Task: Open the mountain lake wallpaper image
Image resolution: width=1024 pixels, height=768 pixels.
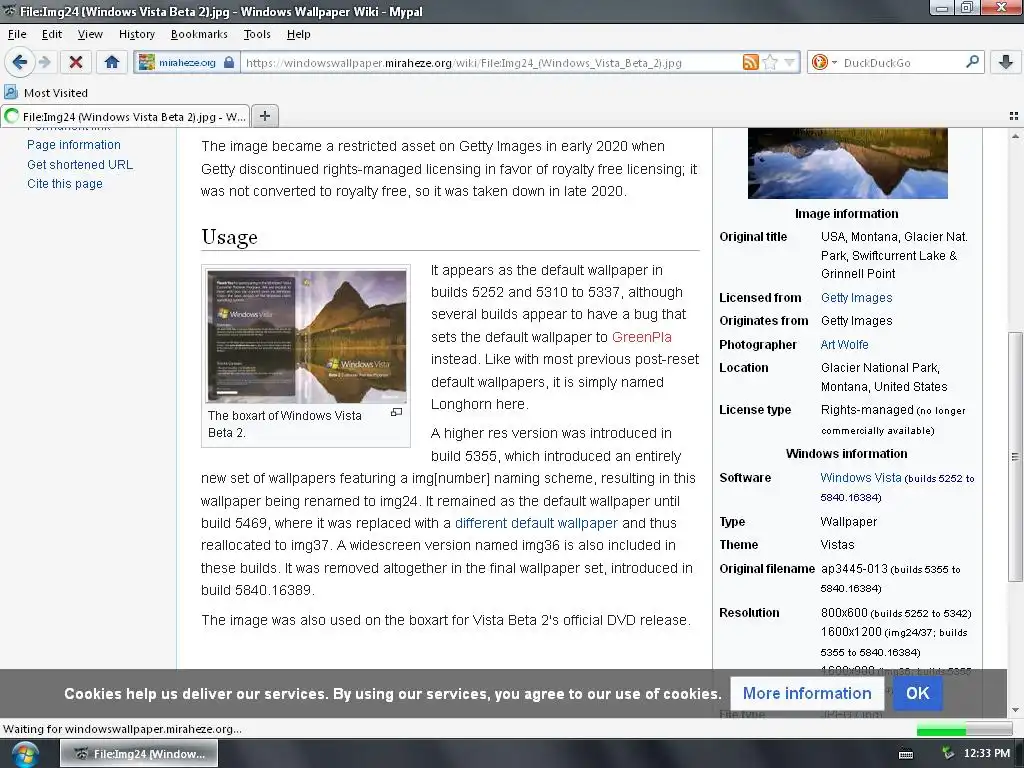Action: click(x=848, y=163)
